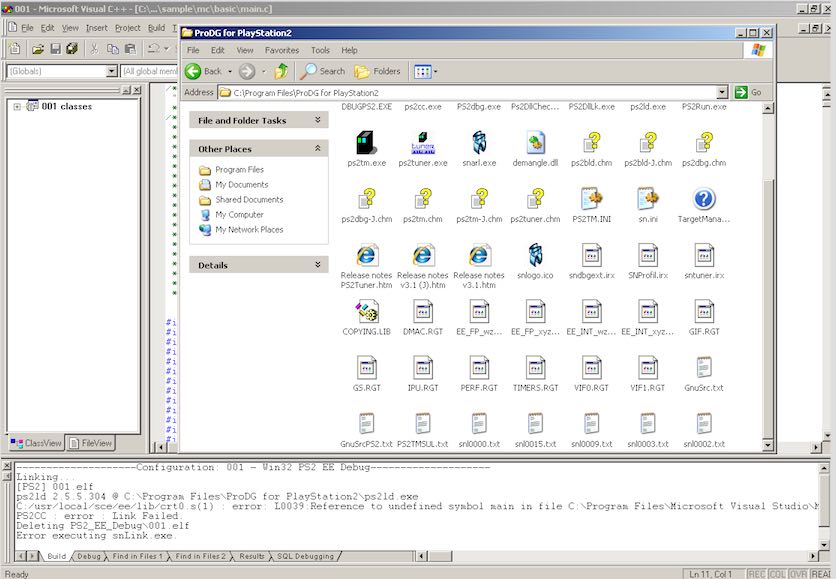Select the ps2dbg.chm help file
This screenshot has height=579, width=836.
click(x=704, y=143)
